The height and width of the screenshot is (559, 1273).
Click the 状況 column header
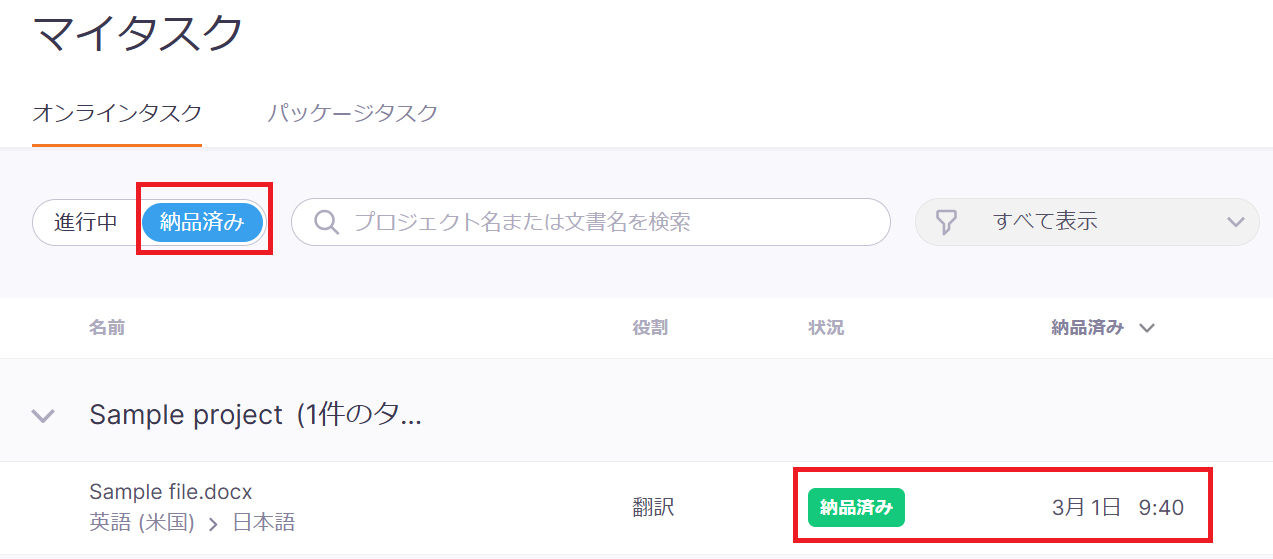click(826, 328)
